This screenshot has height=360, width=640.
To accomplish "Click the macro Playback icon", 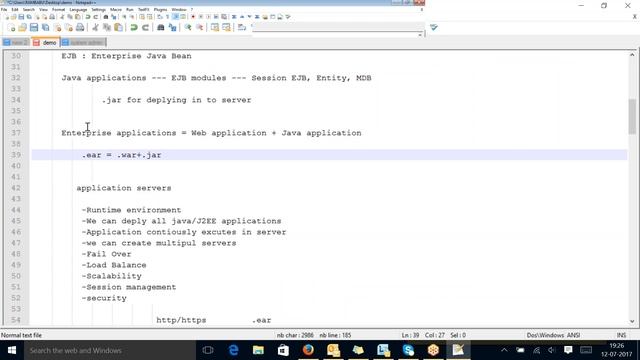I will pos(209,17).
